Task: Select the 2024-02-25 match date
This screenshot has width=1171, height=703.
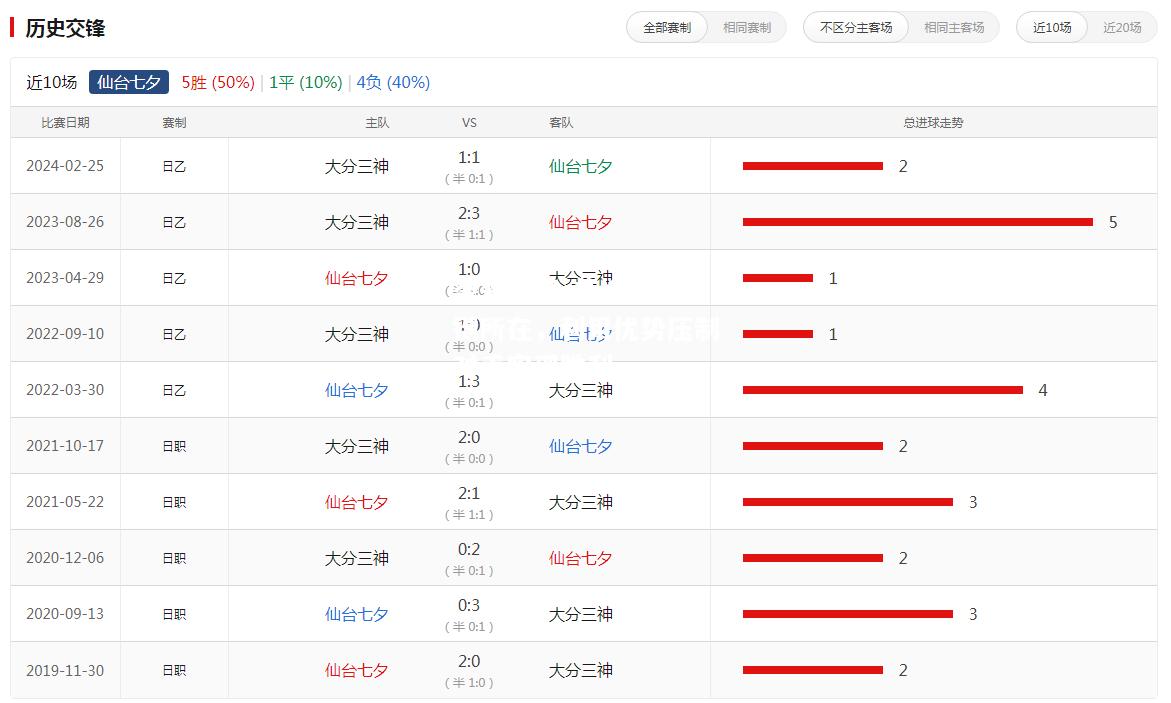Action: pos(65,166)
